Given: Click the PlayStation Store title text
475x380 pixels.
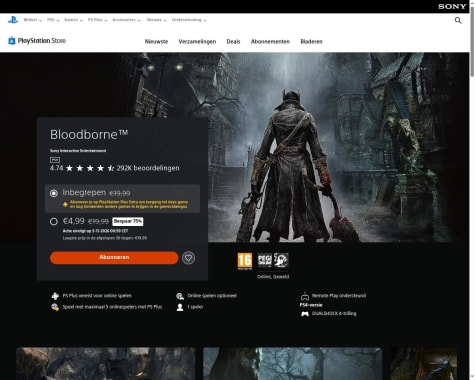Looking at the screenshot, I should coord(42,41).
